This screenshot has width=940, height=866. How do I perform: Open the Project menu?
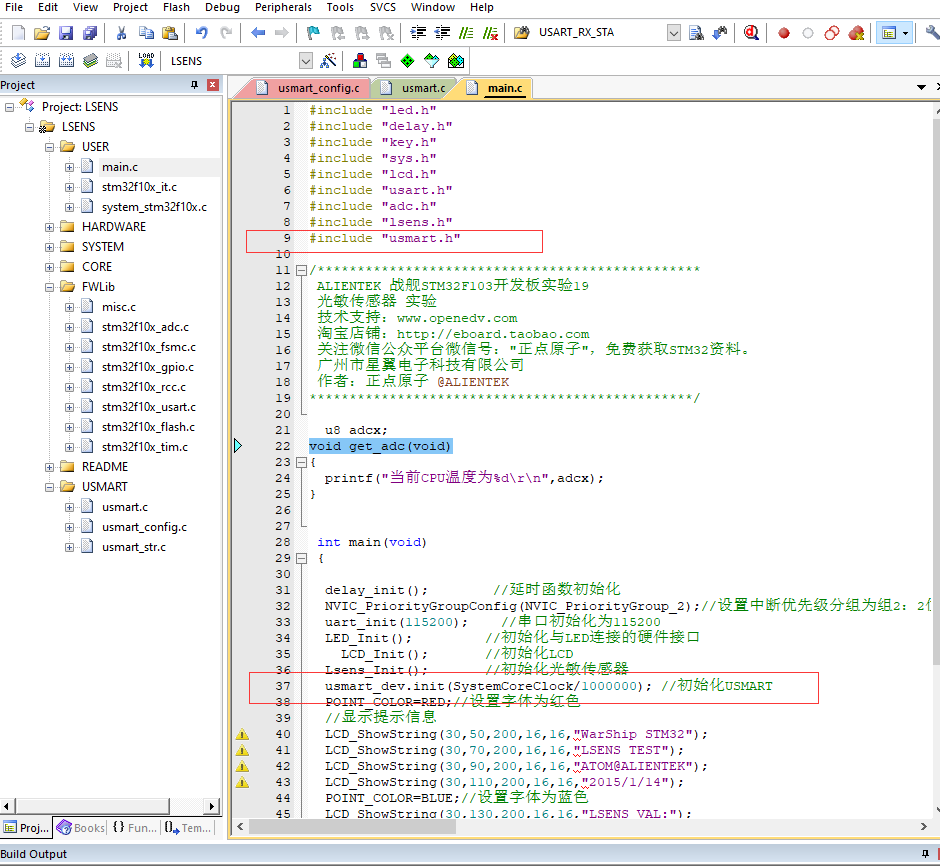click(130, 7)
